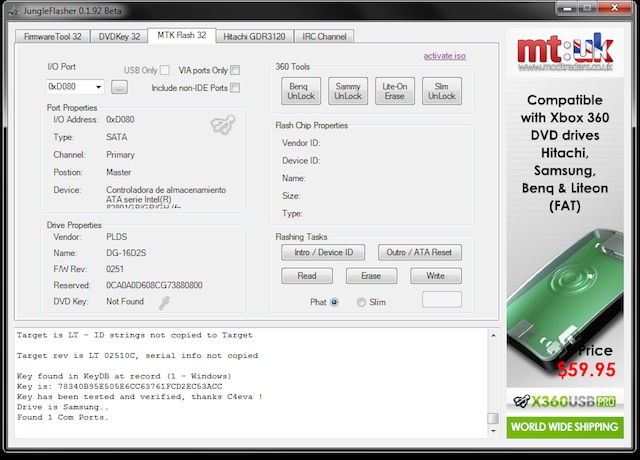Screen dimensions: 640x460
Task: Select the Slim radio button
Action: [361, 302]
